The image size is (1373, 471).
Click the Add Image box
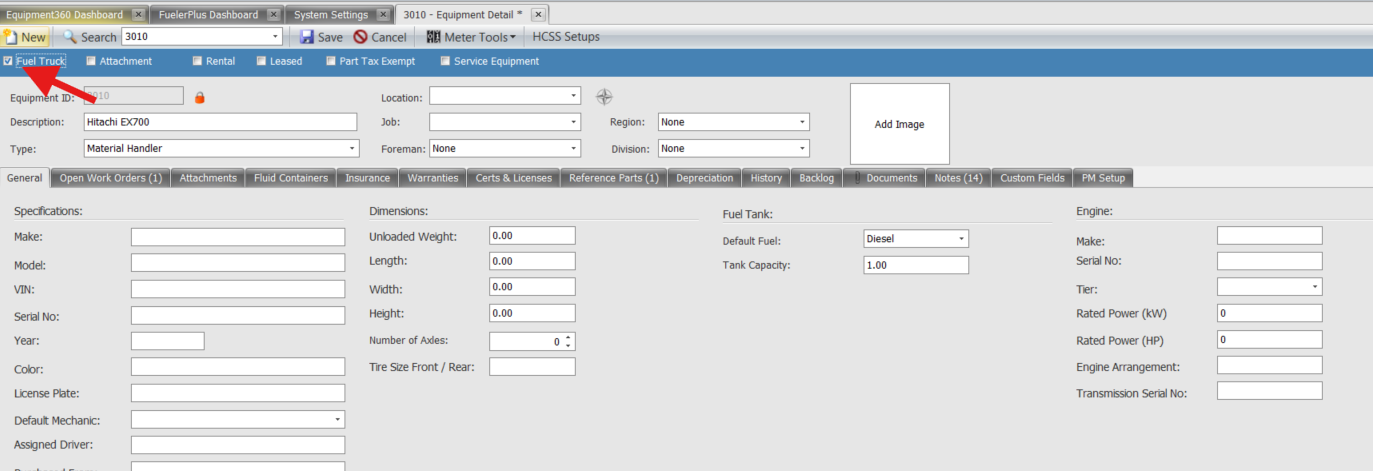tap(899, 124)
